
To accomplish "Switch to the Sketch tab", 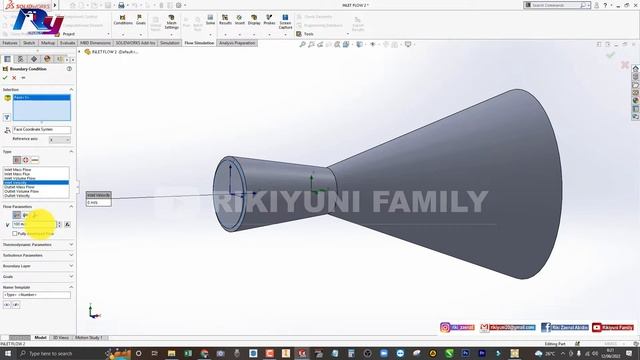I will pos(29,43).
